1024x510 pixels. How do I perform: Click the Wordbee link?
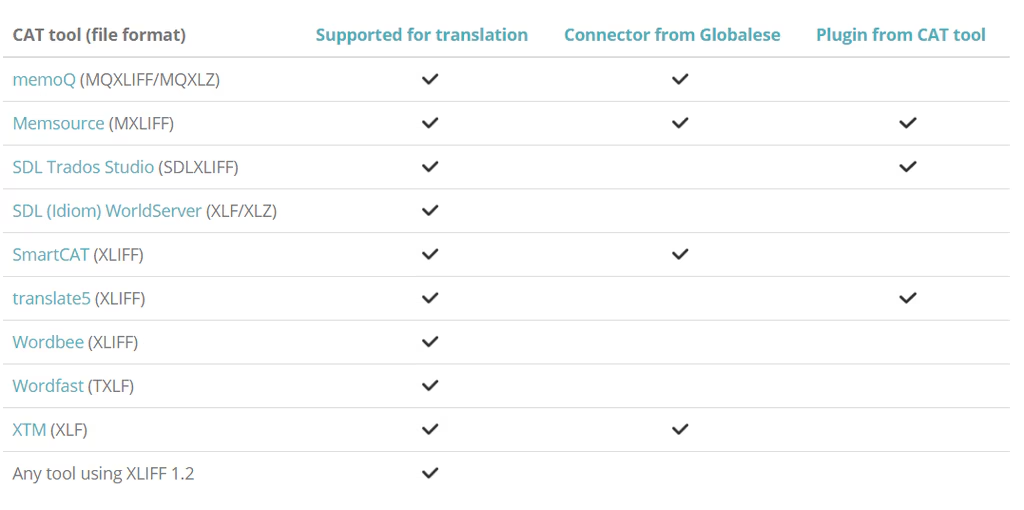click(x=48, y=342)
